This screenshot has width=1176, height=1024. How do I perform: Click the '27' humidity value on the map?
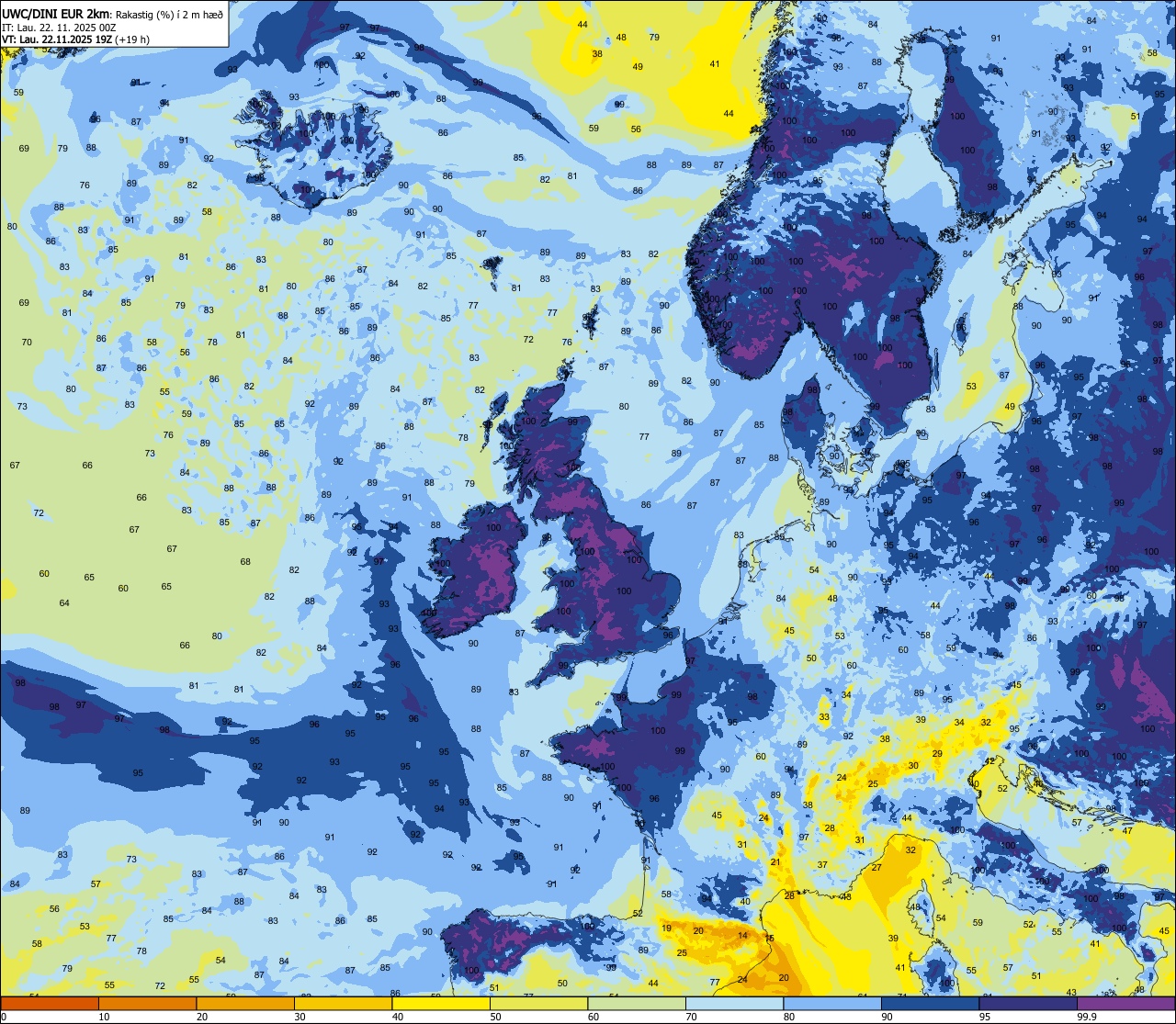[876, 868]
